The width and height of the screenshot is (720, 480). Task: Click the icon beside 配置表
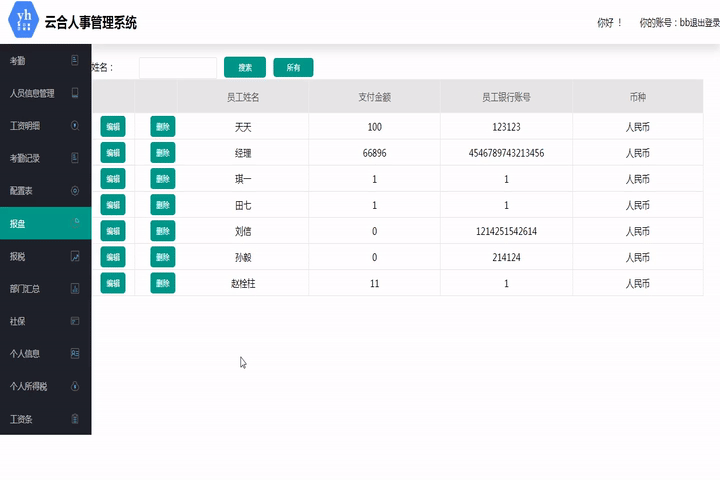point(75,191)
